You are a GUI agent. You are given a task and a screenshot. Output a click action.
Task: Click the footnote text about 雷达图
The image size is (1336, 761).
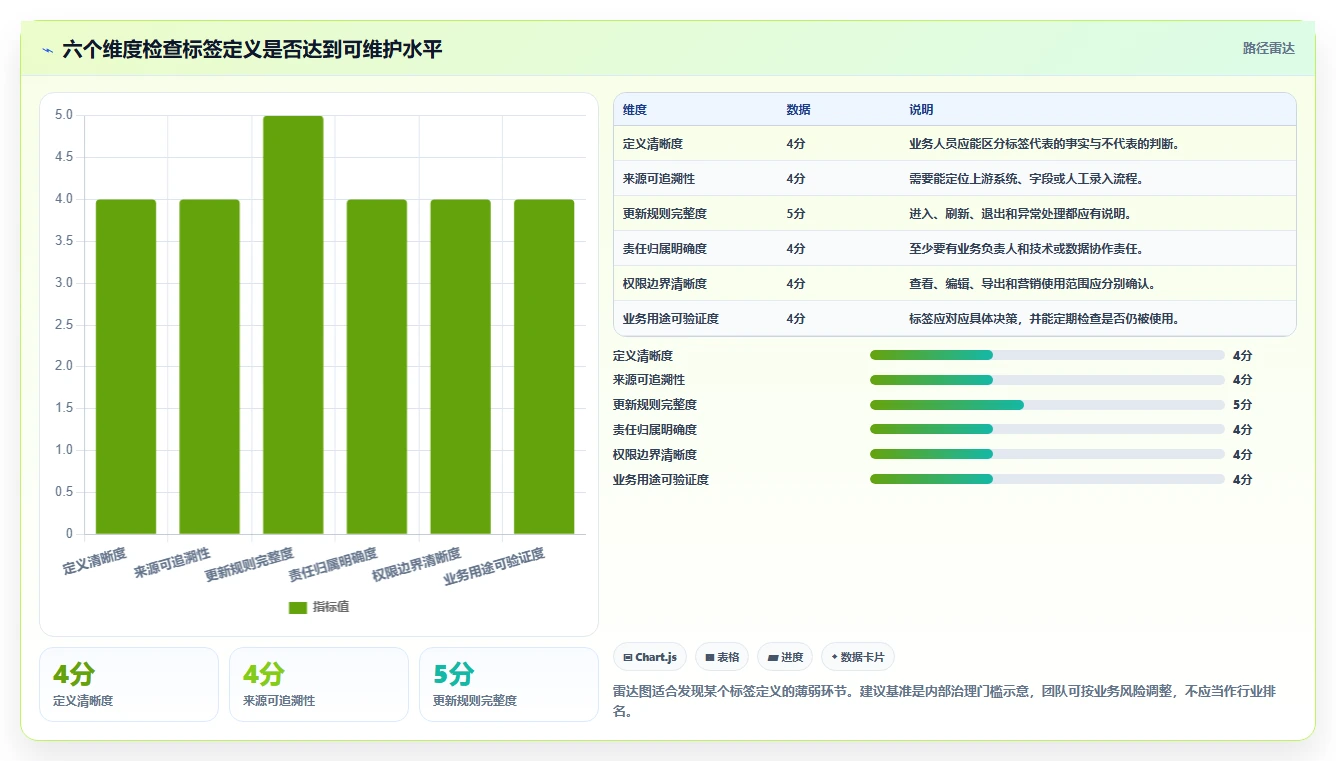pos(943,701)
